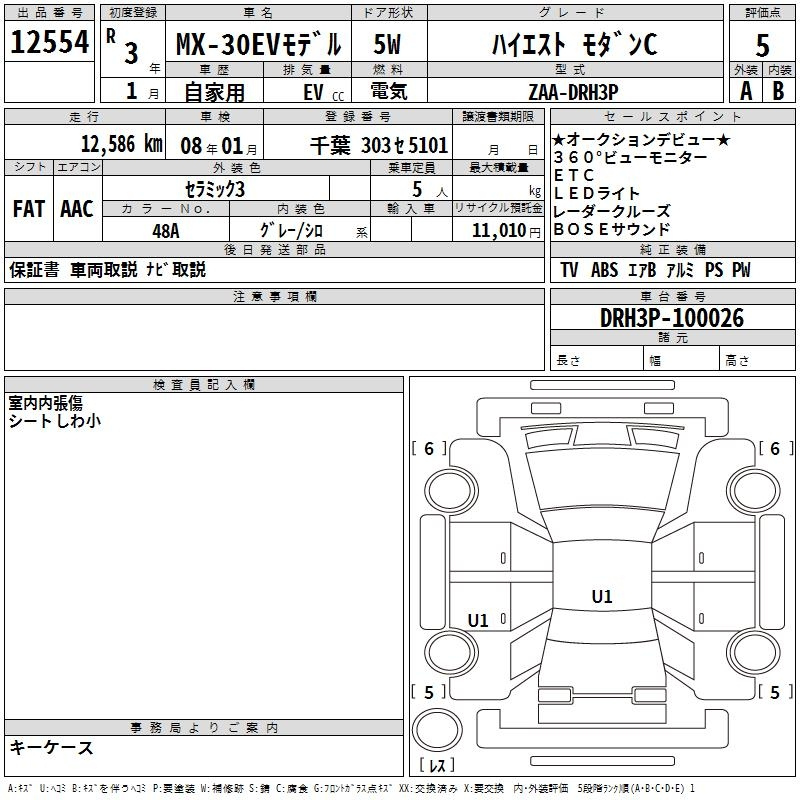800x800 pixels.
Task: Select the vehicle history 自家用
Action: click(x=214, y=92)
